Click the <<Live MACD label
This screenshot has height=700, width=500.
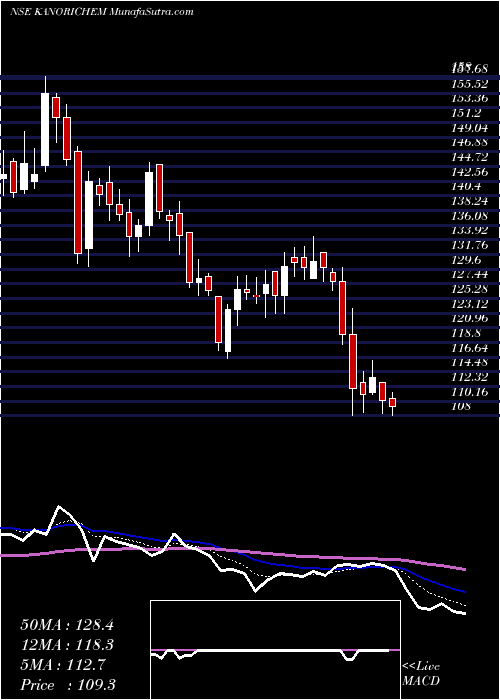tap(421, 674)
